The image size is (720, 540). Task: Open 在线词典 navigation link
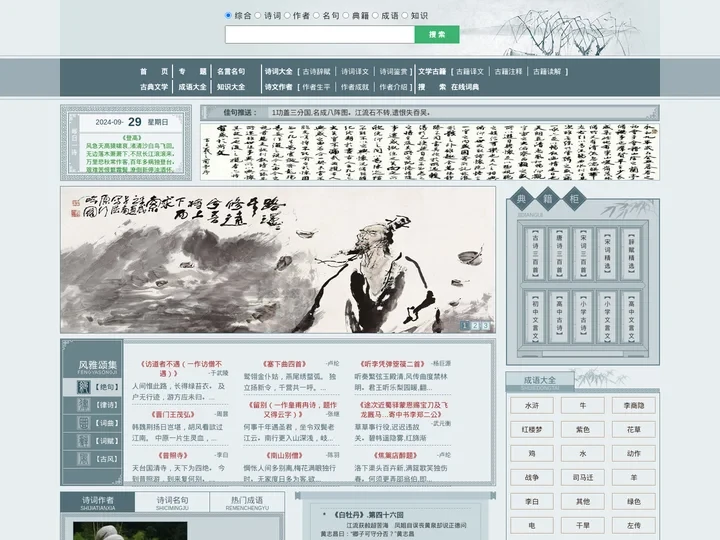coord(465,87)
